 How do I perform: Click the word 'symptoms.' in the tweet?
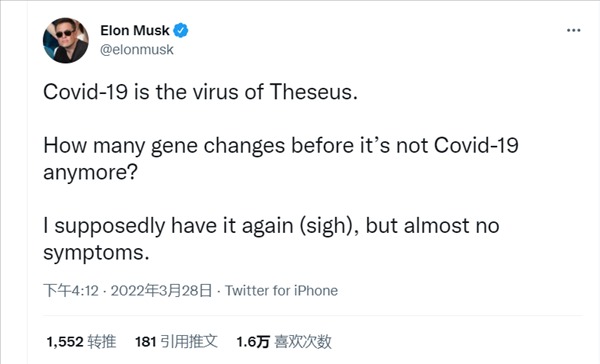pos(96,253)
